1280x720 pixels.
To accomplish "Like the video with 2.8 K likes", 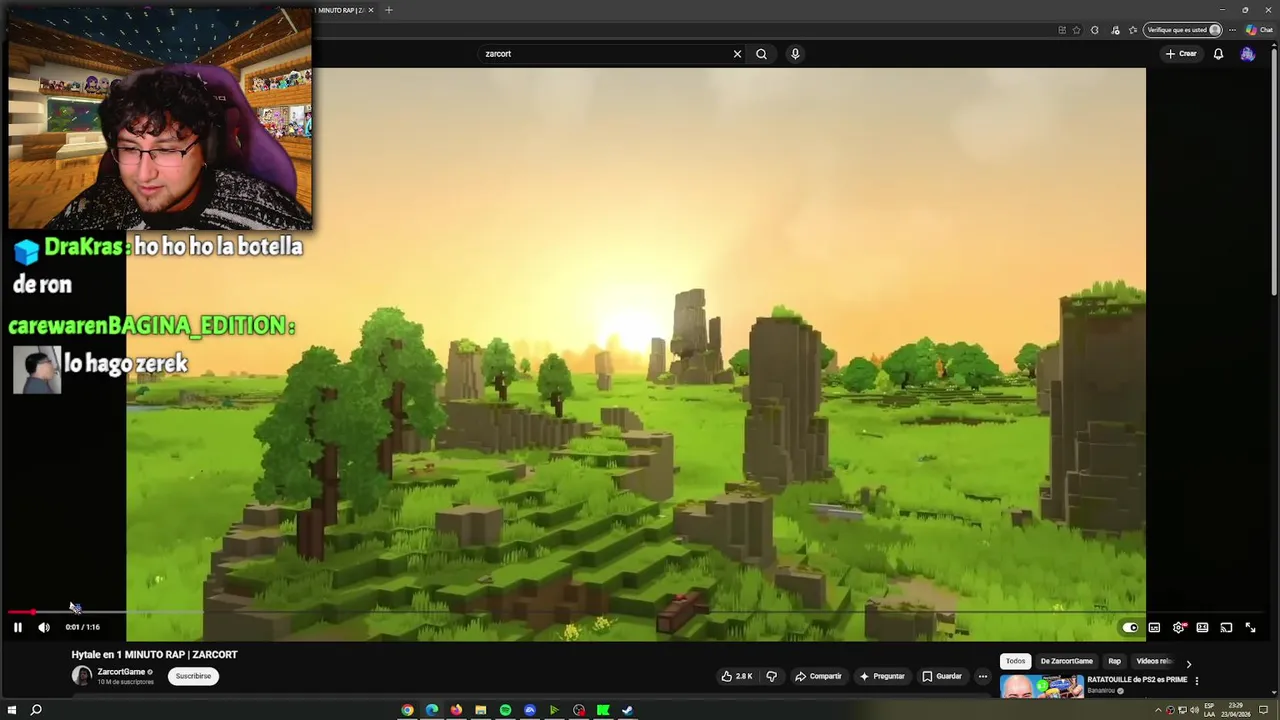I will [737, 676].
